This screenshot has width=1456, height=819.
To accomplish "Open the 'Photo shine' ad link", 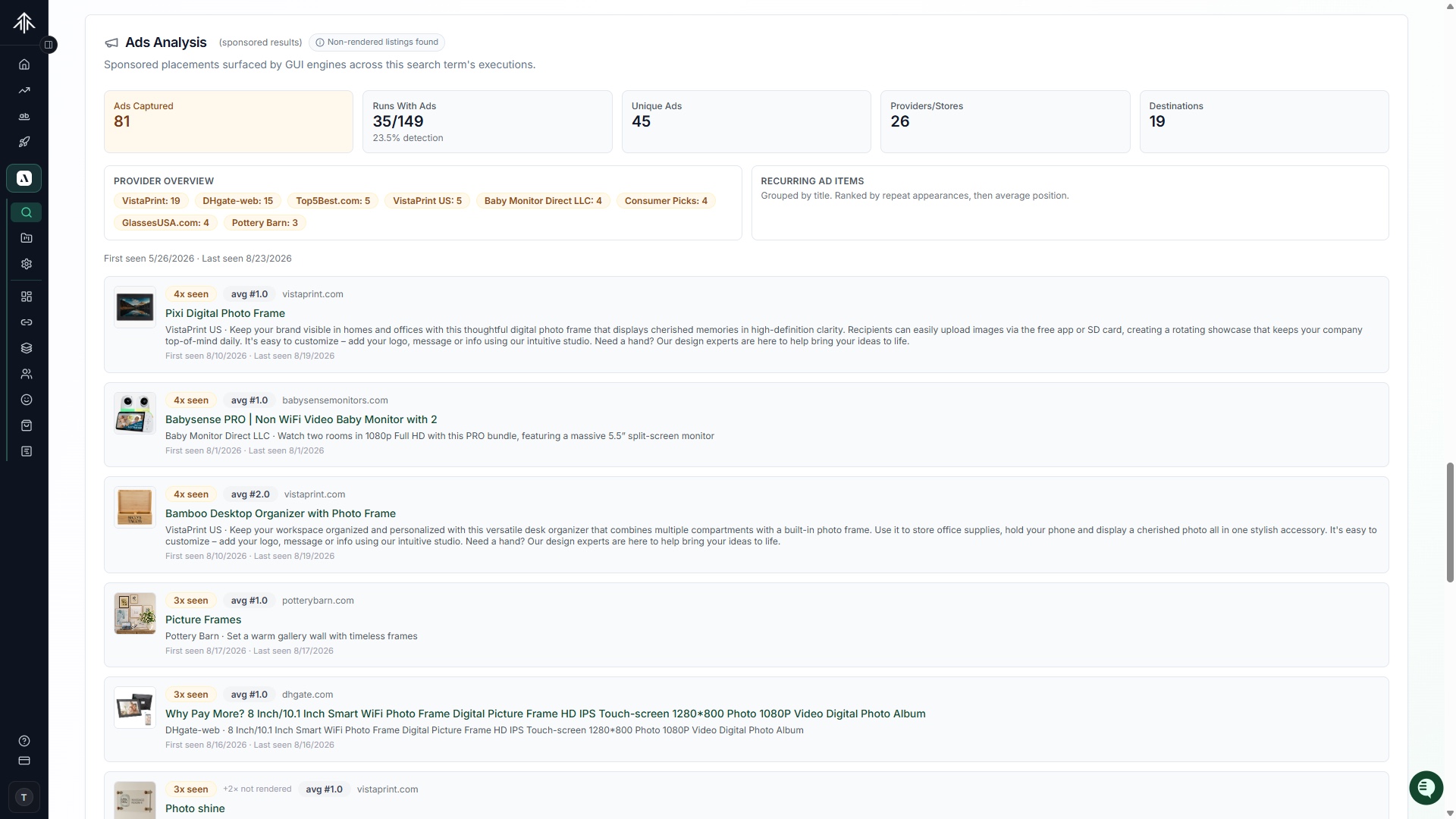I will (x=195, y=808).
